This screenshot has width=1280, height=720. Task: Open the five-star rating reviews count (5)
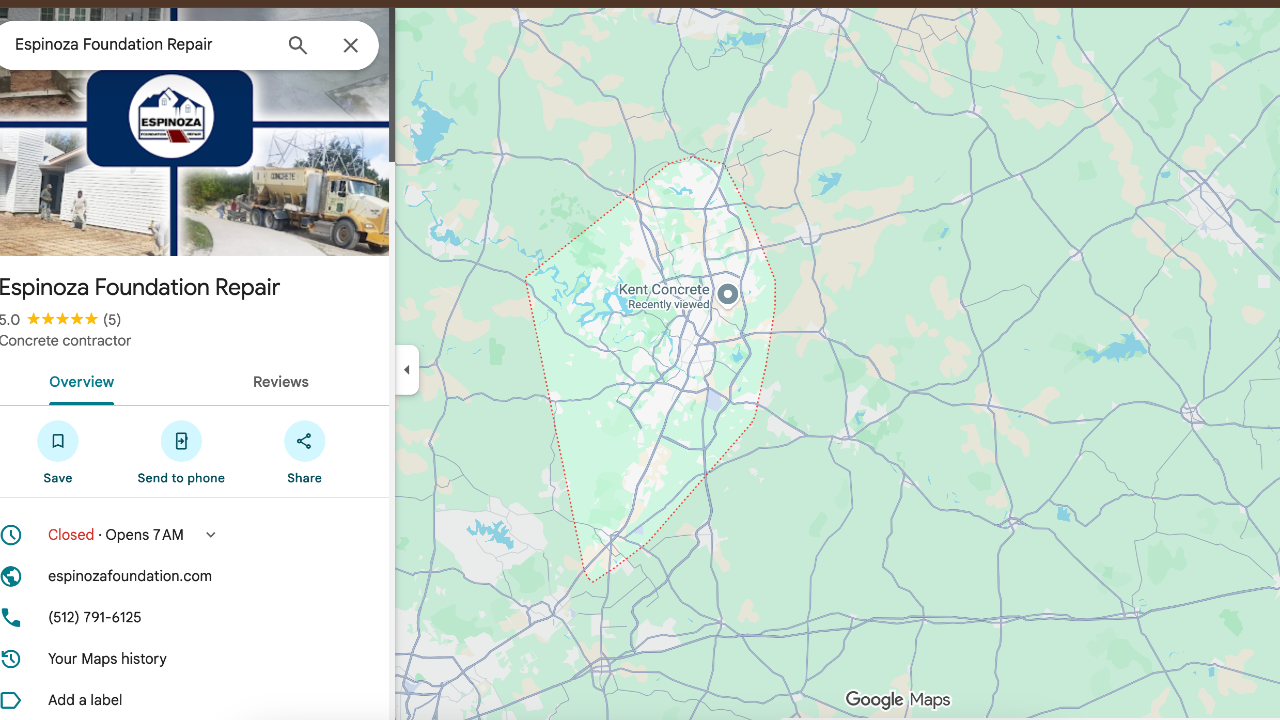(112, 320)
